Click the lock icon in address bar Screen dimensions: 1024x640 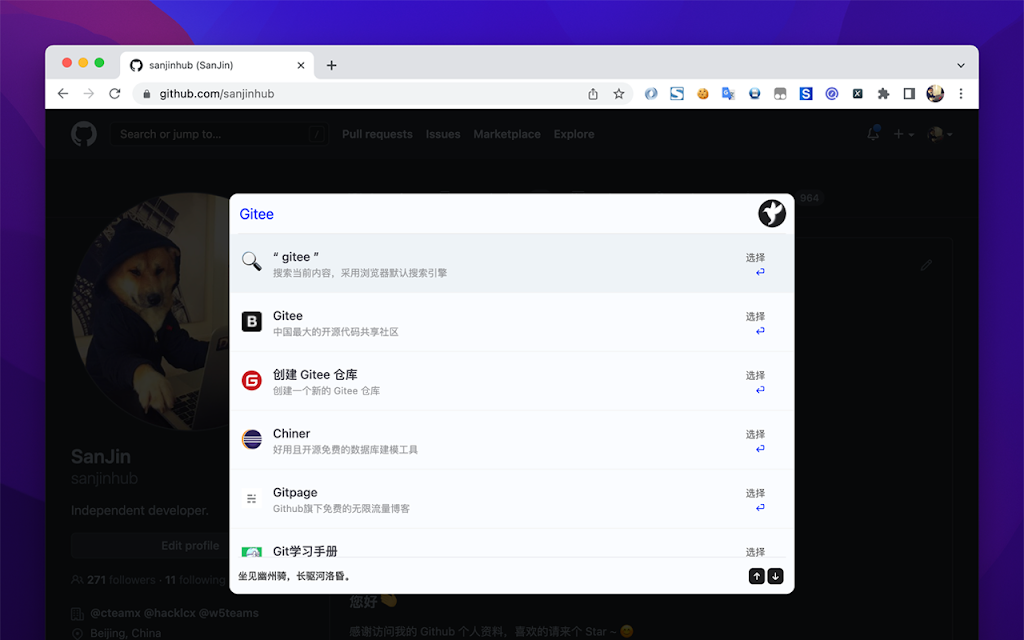[147, 94]
